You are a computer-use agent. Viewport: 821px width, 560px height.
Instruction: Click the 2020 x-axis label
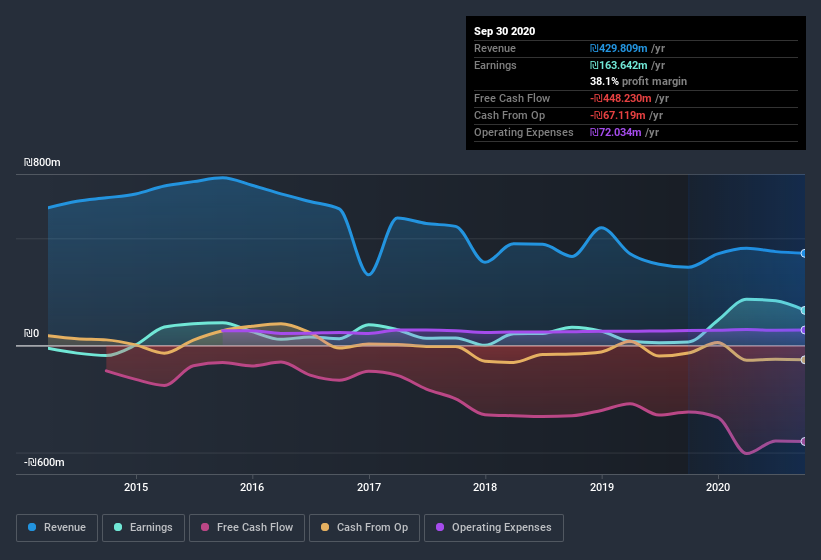[x=717, y=488]
